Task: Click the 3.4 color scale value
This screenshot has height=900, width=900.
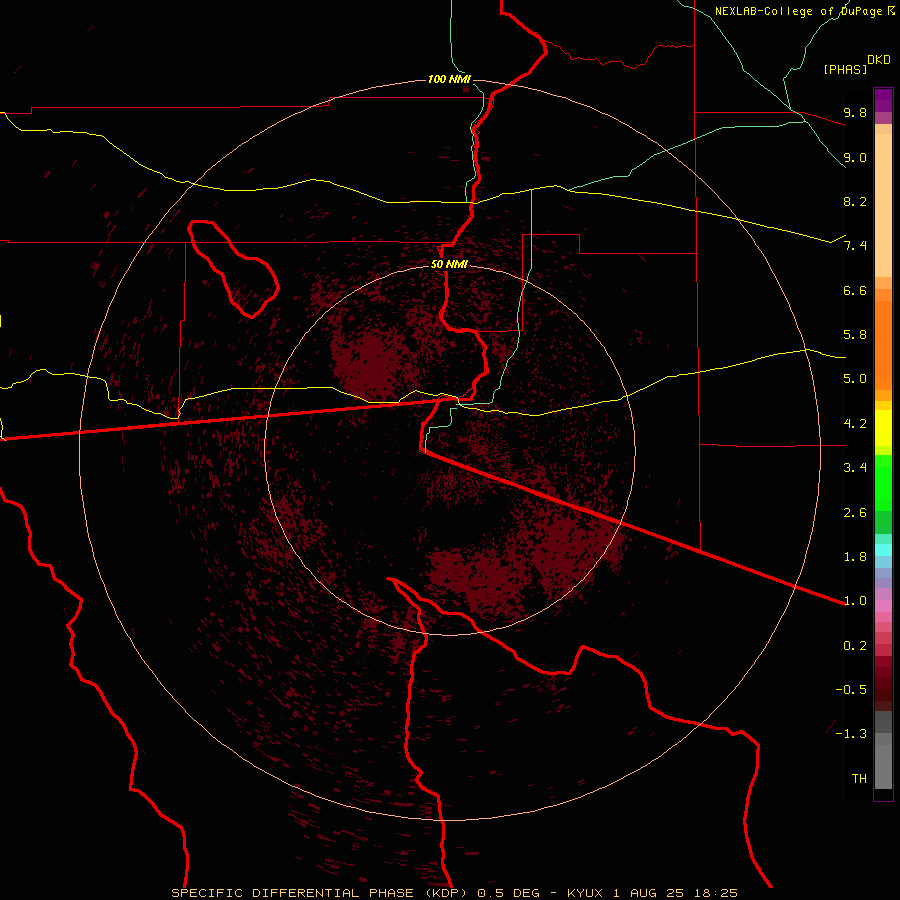Action: point(855,468)
